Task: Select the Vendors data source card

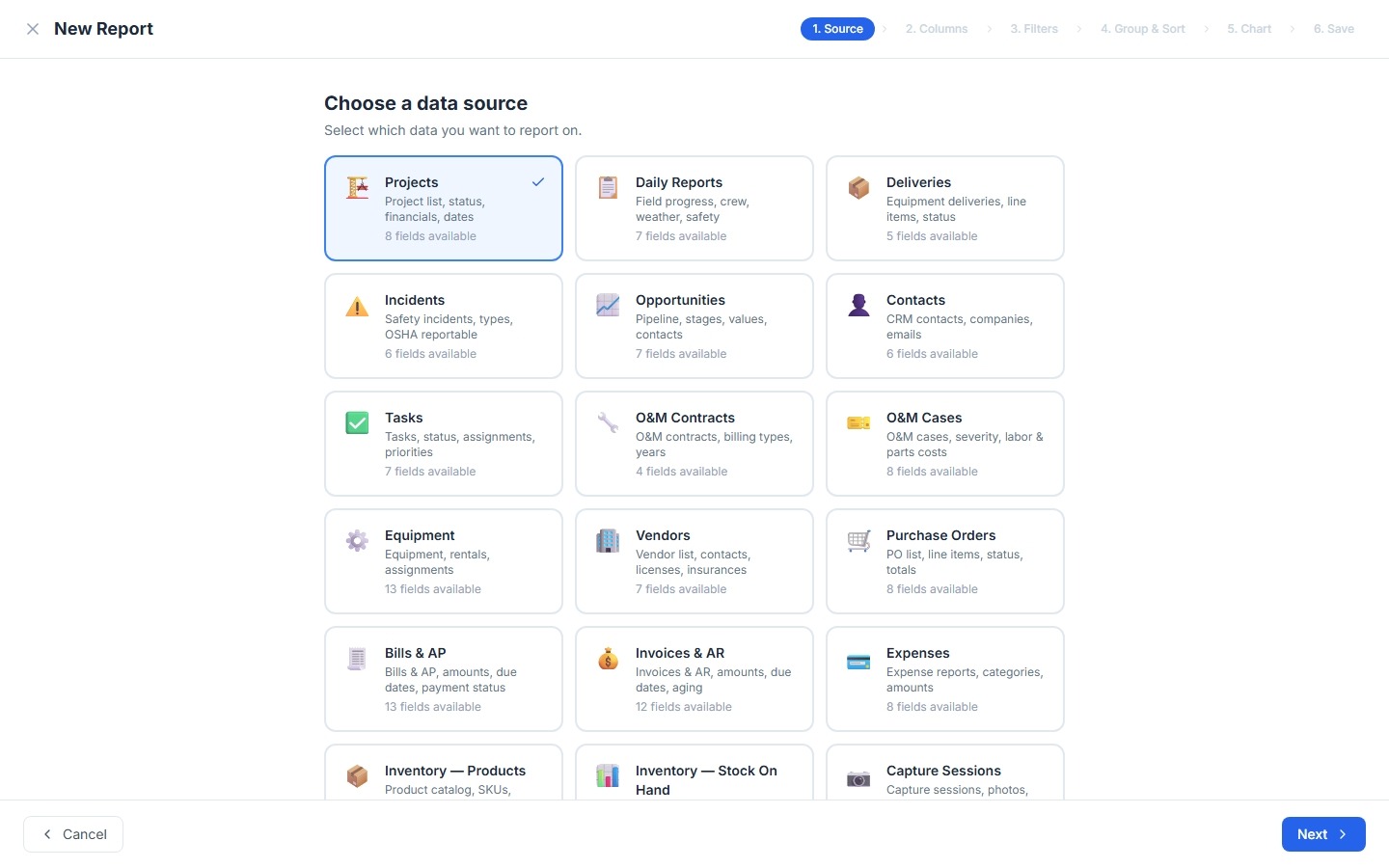Action: [694, 561]
